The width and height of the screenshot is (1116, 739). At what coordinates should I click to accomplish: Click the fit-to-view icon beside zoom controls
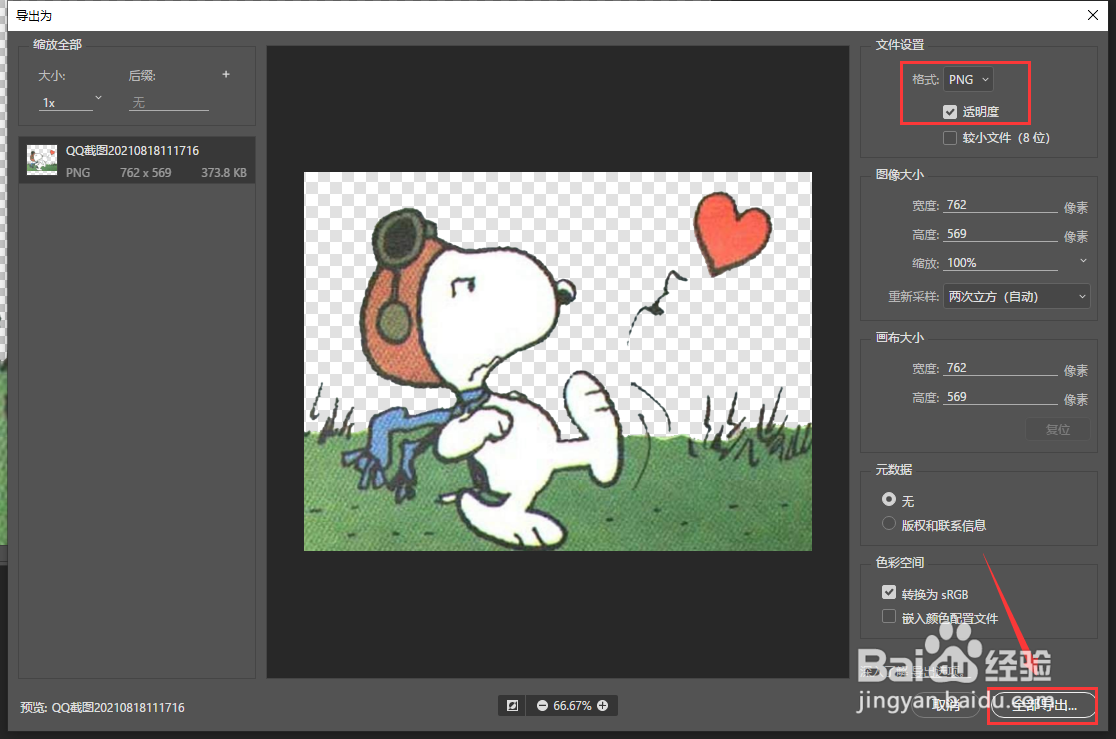coord(512,706)
